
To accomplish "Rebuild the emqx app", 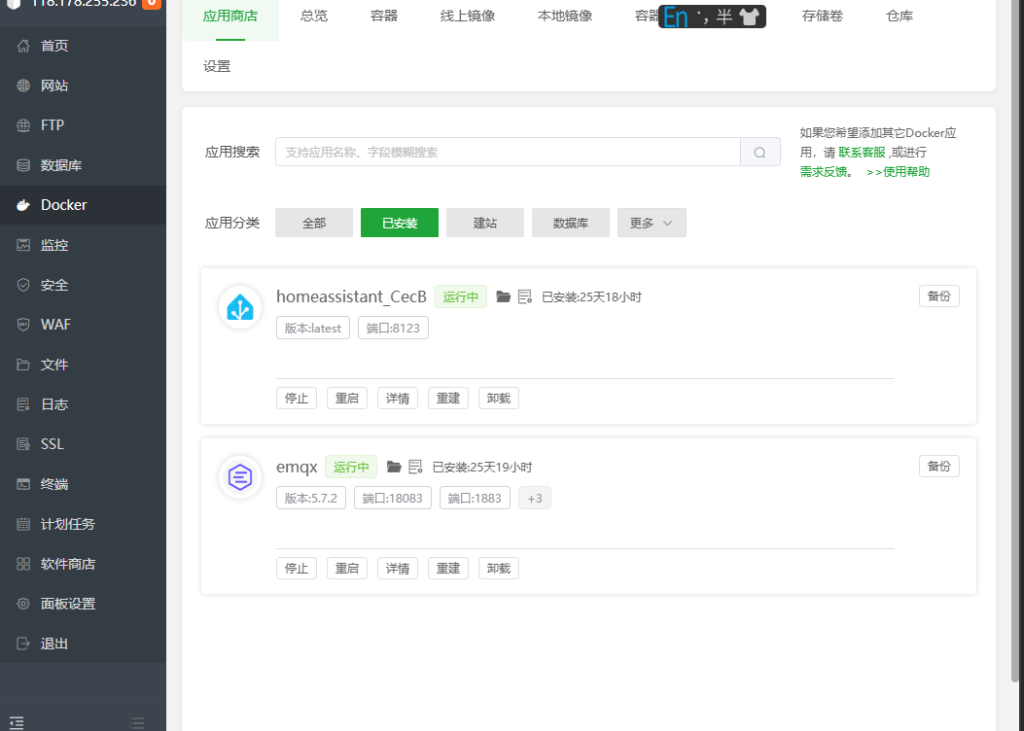I will point(448,568).
